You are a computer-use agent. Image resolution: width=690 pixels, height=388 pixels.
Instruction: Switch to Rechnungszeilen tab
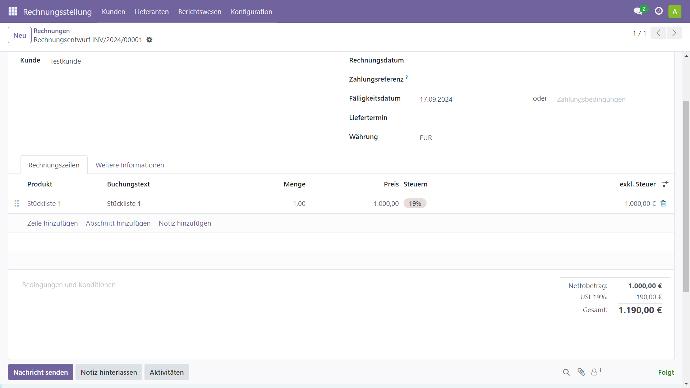coord(54,165)
